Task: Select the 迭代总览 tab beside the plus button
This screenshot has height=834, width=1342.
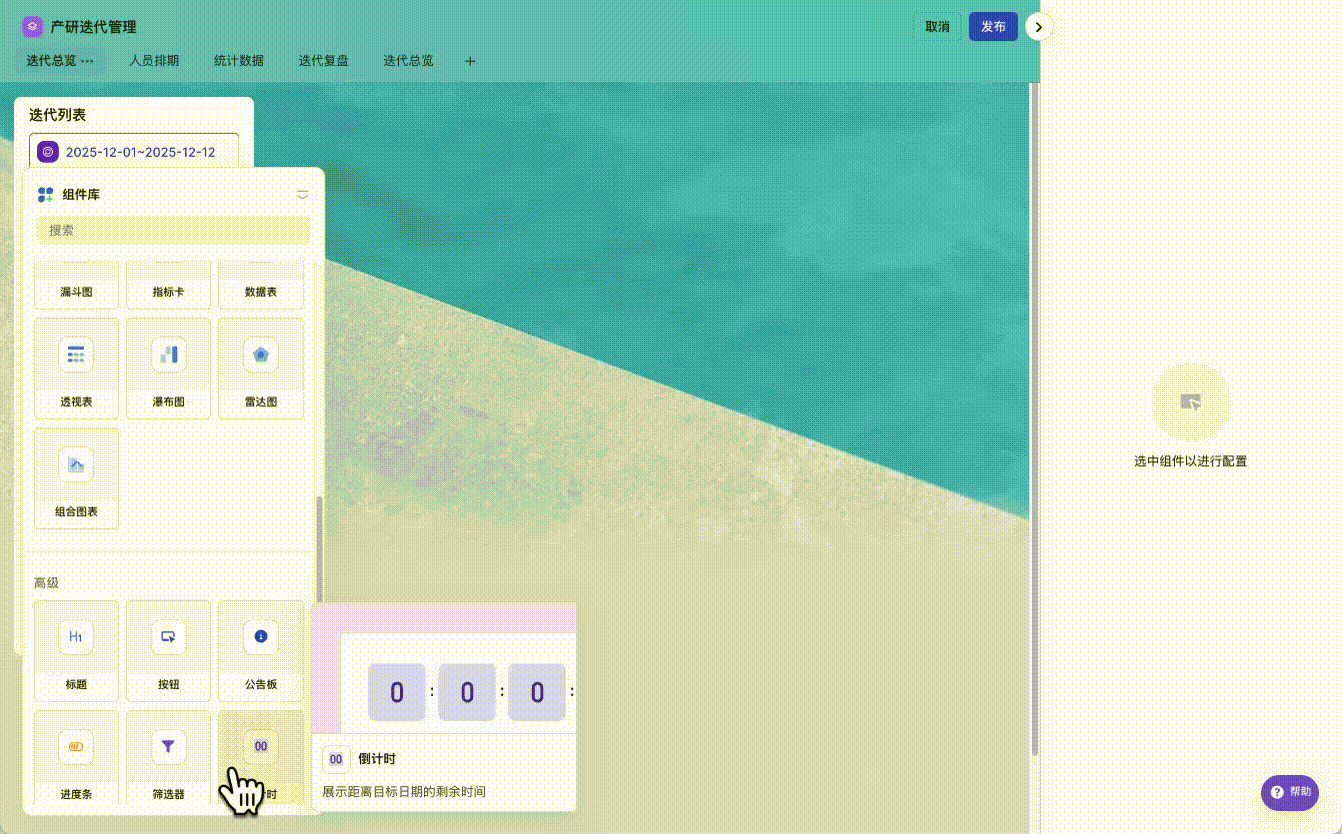Action: click(x=408, y=61)
